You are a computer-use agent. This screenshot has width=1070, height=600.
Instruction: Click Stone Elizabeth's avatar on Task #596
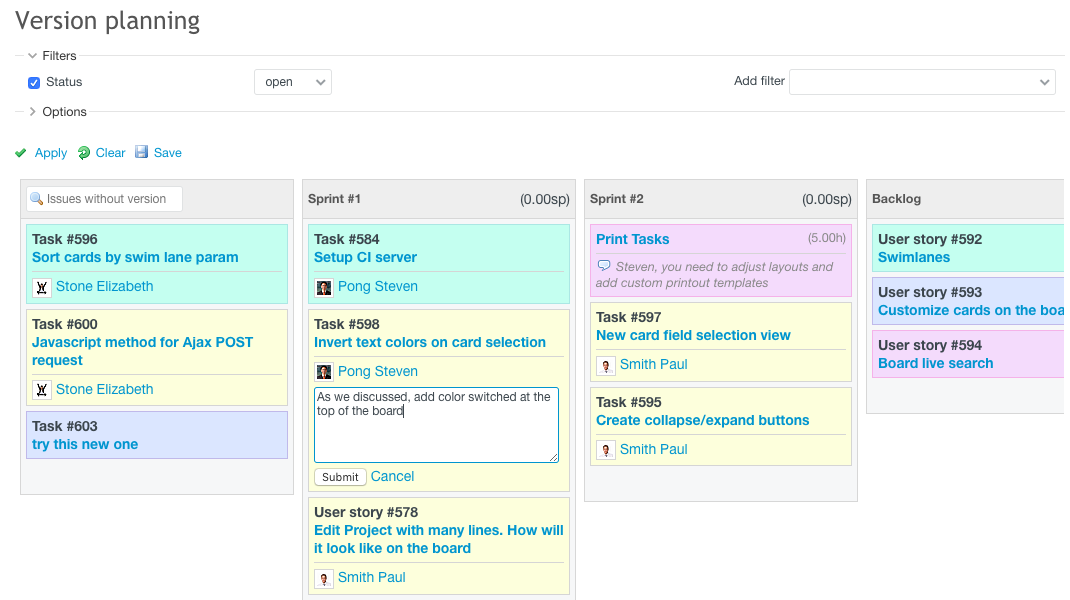(42, 287)
